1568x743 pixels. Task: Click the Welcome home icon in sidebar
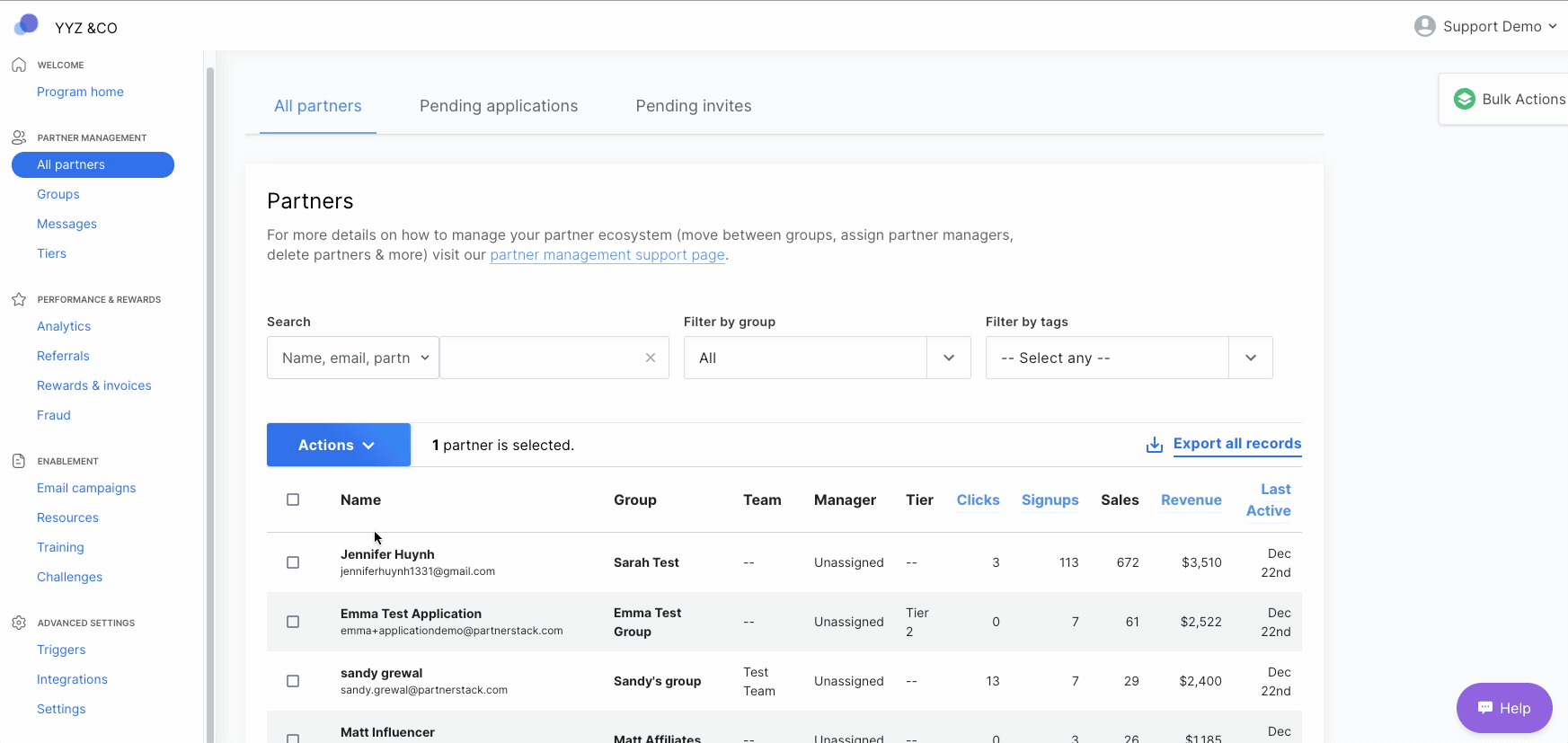[19, 65]
